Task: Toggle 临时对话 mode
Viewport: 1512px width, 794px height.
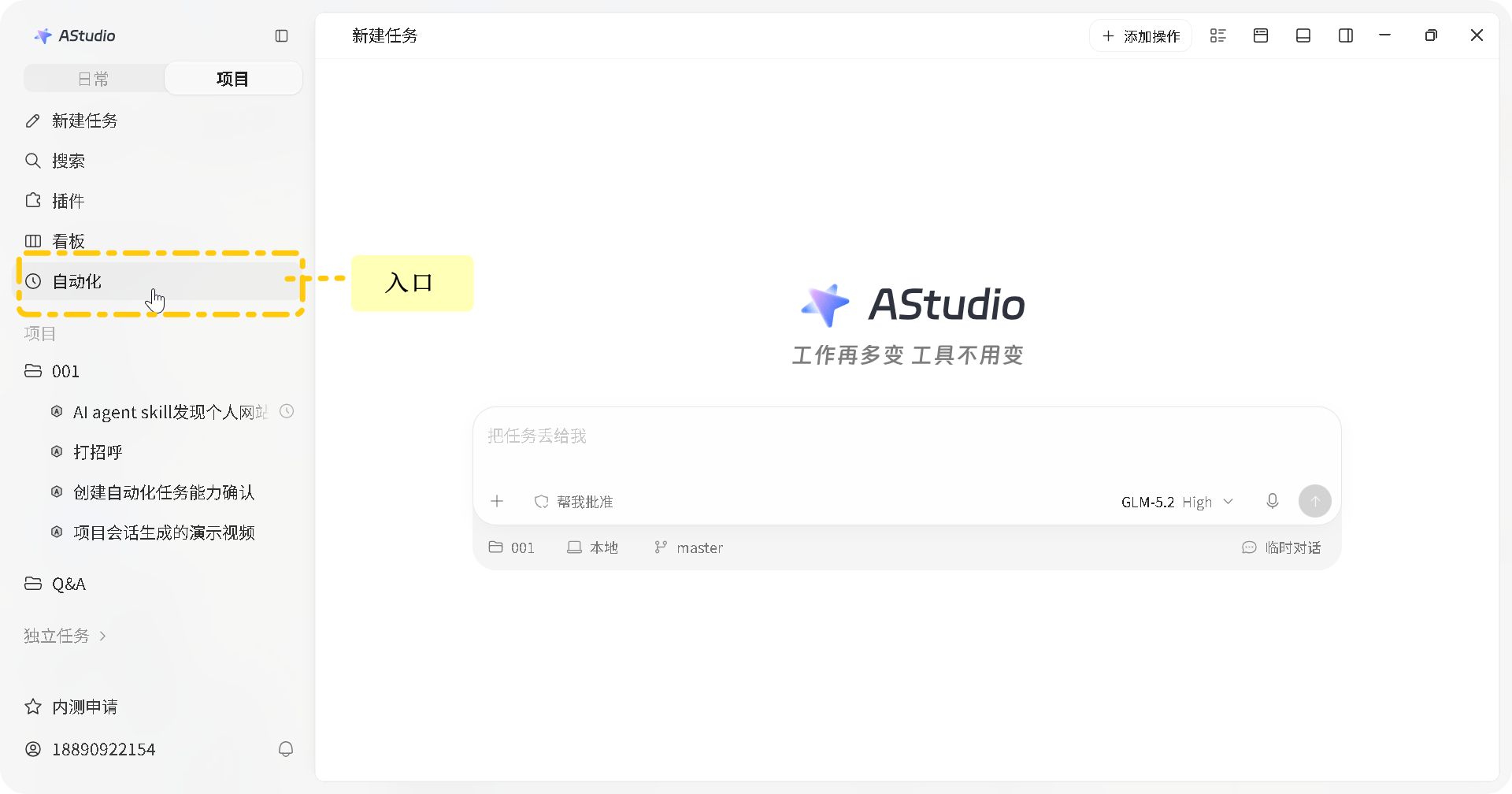Action: [x=1281, y=547]
